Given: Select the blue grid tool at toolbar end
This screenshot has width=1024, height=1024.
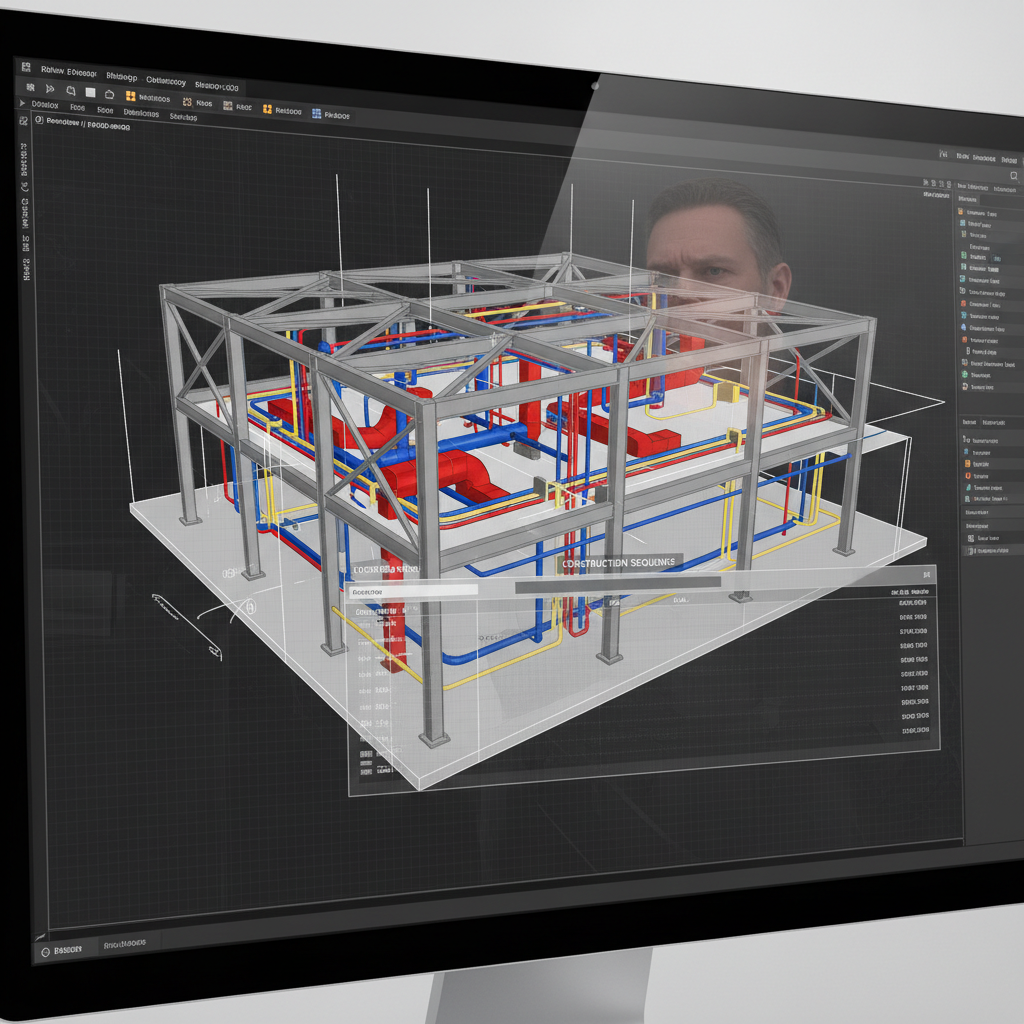Looking at the screenshot, I should [330, 114].
